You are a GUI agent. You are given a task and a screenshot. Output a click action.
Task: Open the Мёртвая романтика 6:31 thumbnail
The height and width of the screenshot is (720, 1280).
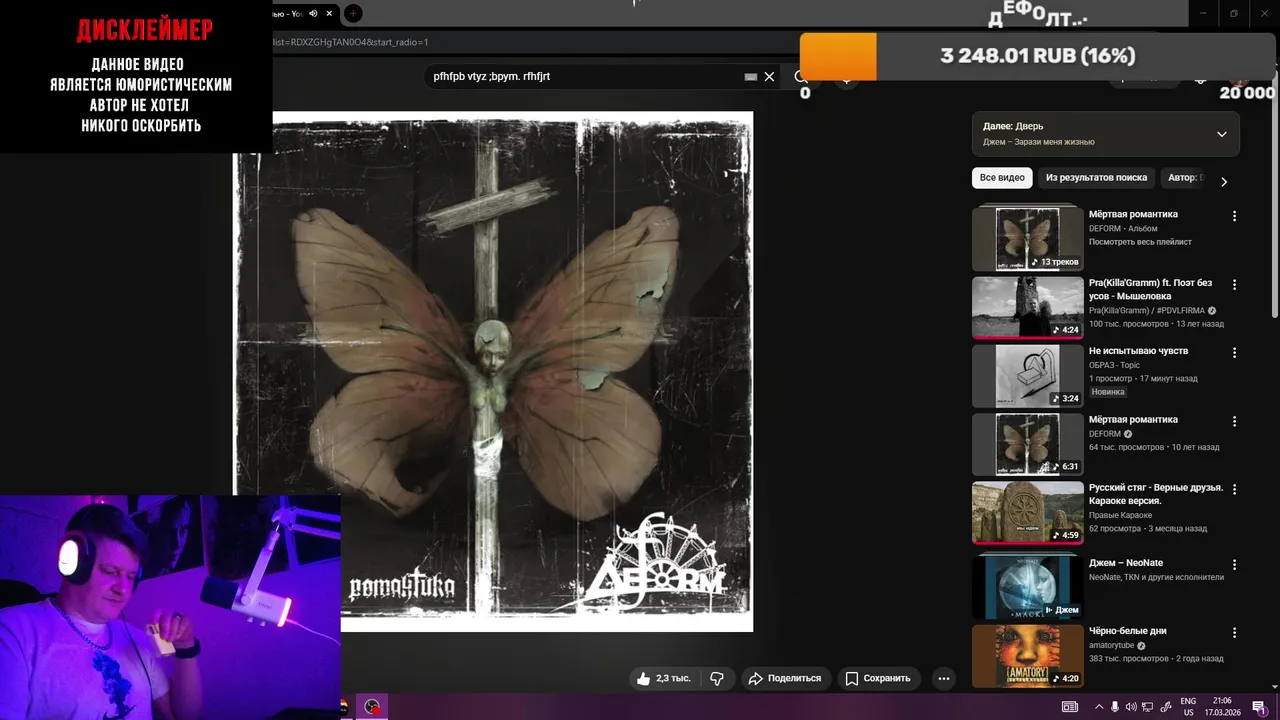pos(1028,444)
